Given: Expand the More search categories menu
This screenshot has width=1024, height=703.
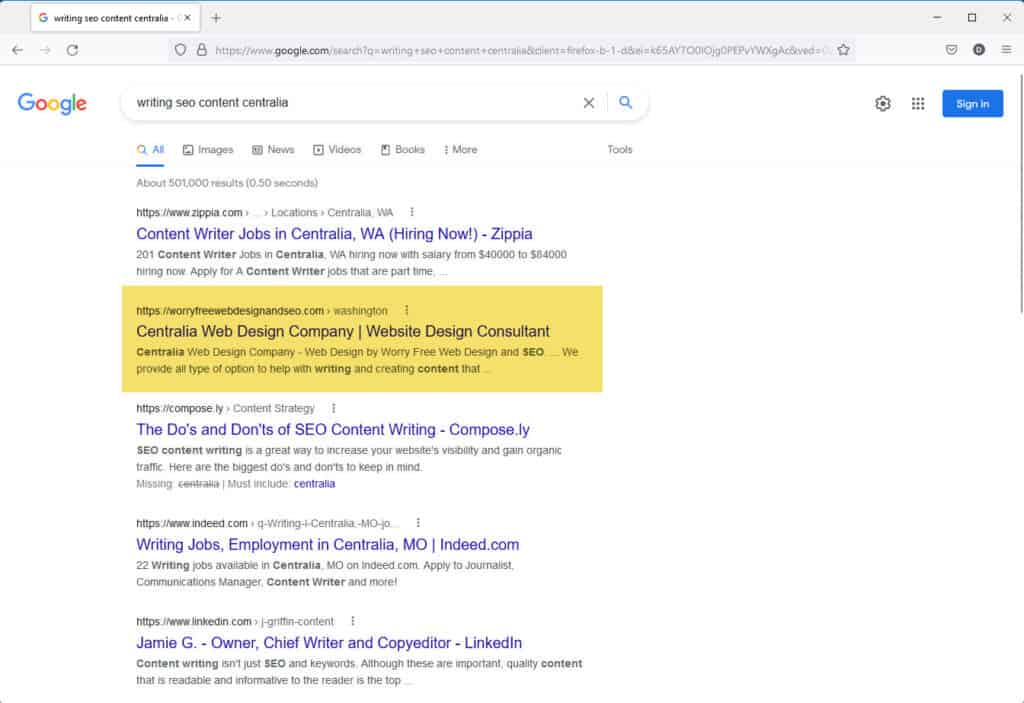Looking at the screenshot, I should point(460,150).
